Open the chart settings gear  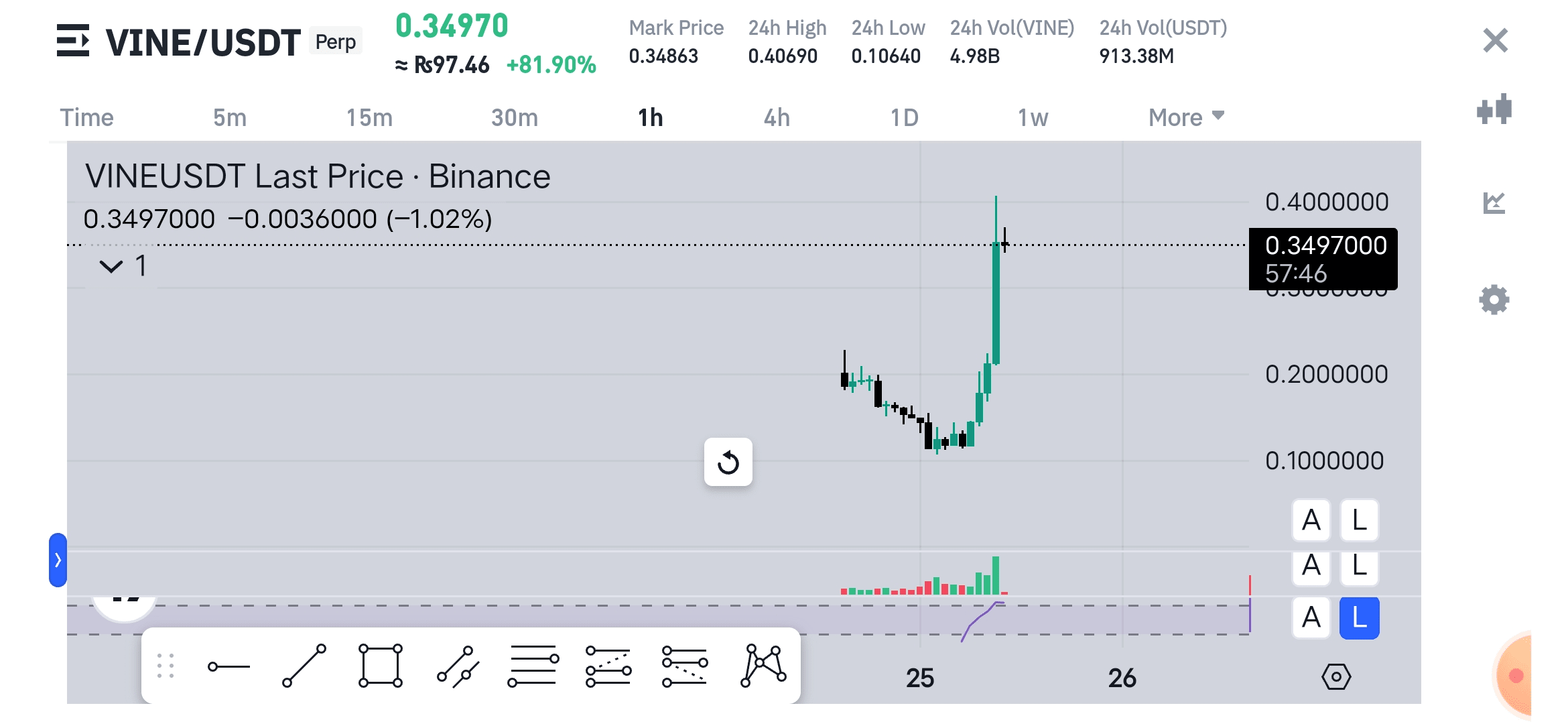[1494, 300]
